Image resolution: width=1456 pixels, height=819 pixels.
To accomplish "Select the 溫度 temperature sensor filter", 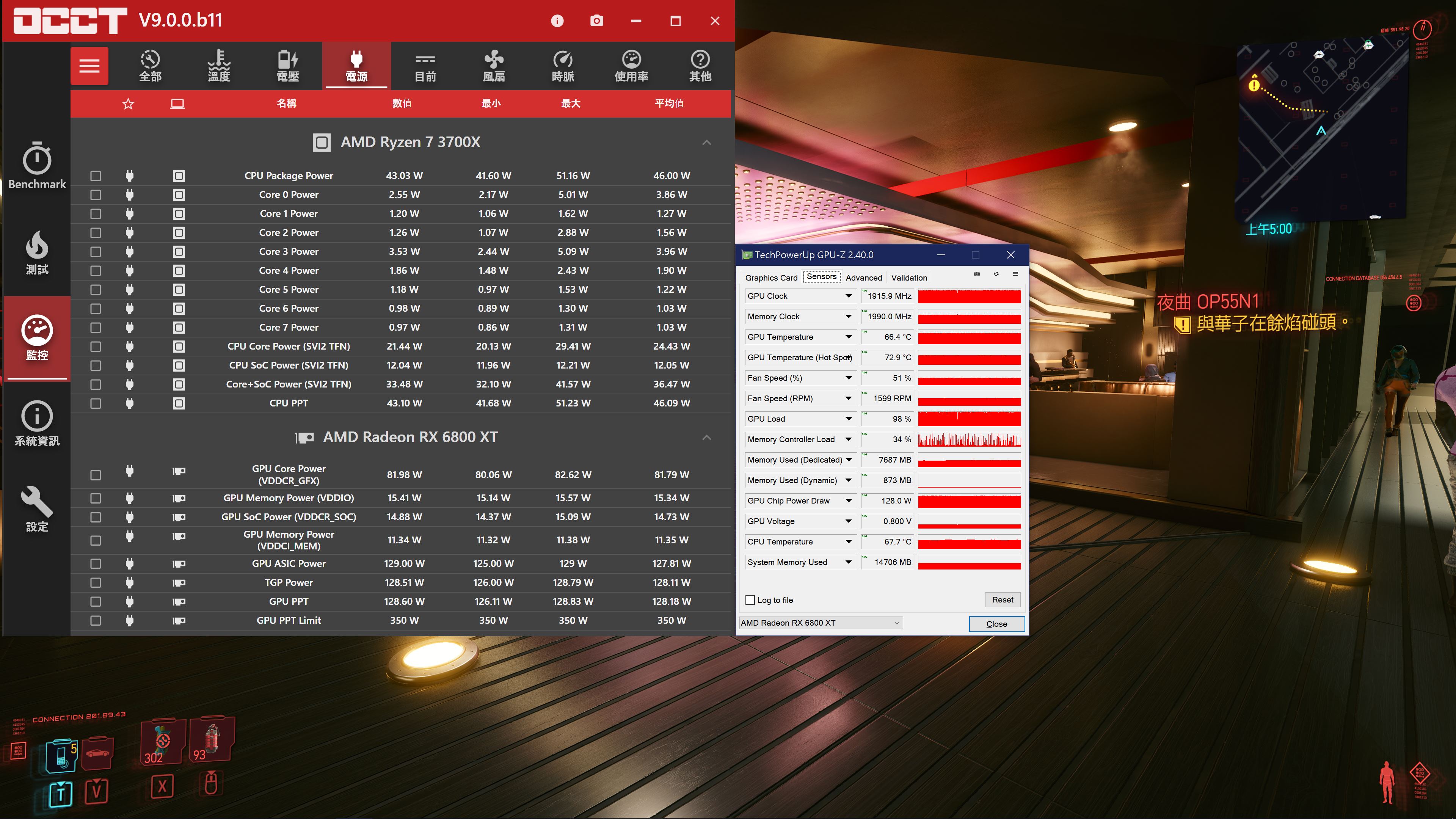I will (219, 66).
